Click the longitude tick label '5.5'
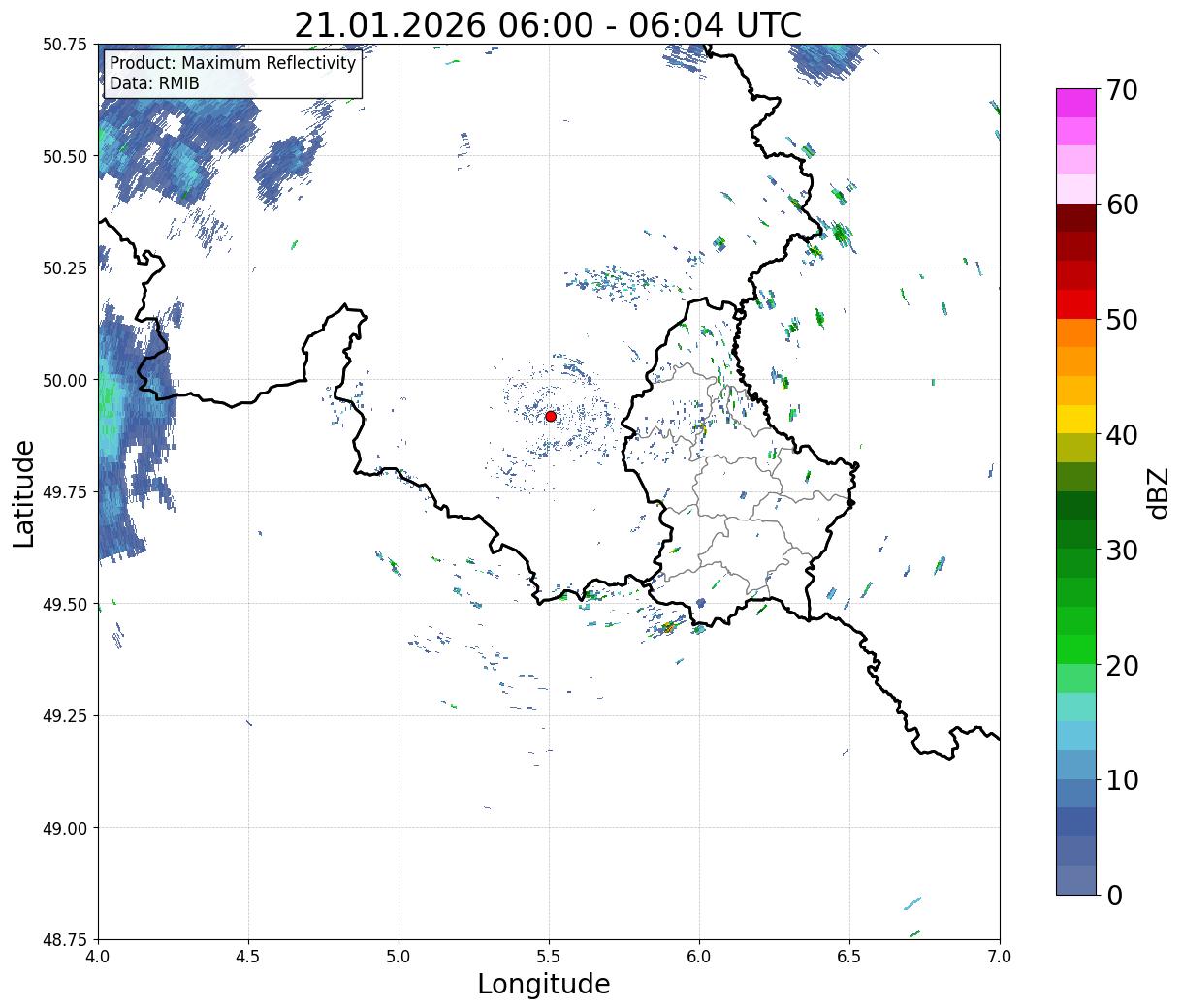The image size is (1182, 1008). [x=549, y=956]
